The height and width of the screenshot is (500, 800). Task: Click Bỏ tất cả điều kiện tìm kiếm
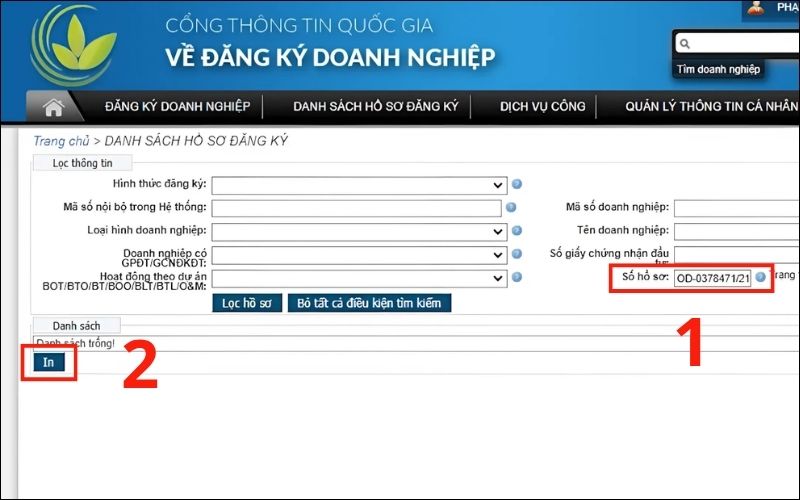(x=369, y=302)
